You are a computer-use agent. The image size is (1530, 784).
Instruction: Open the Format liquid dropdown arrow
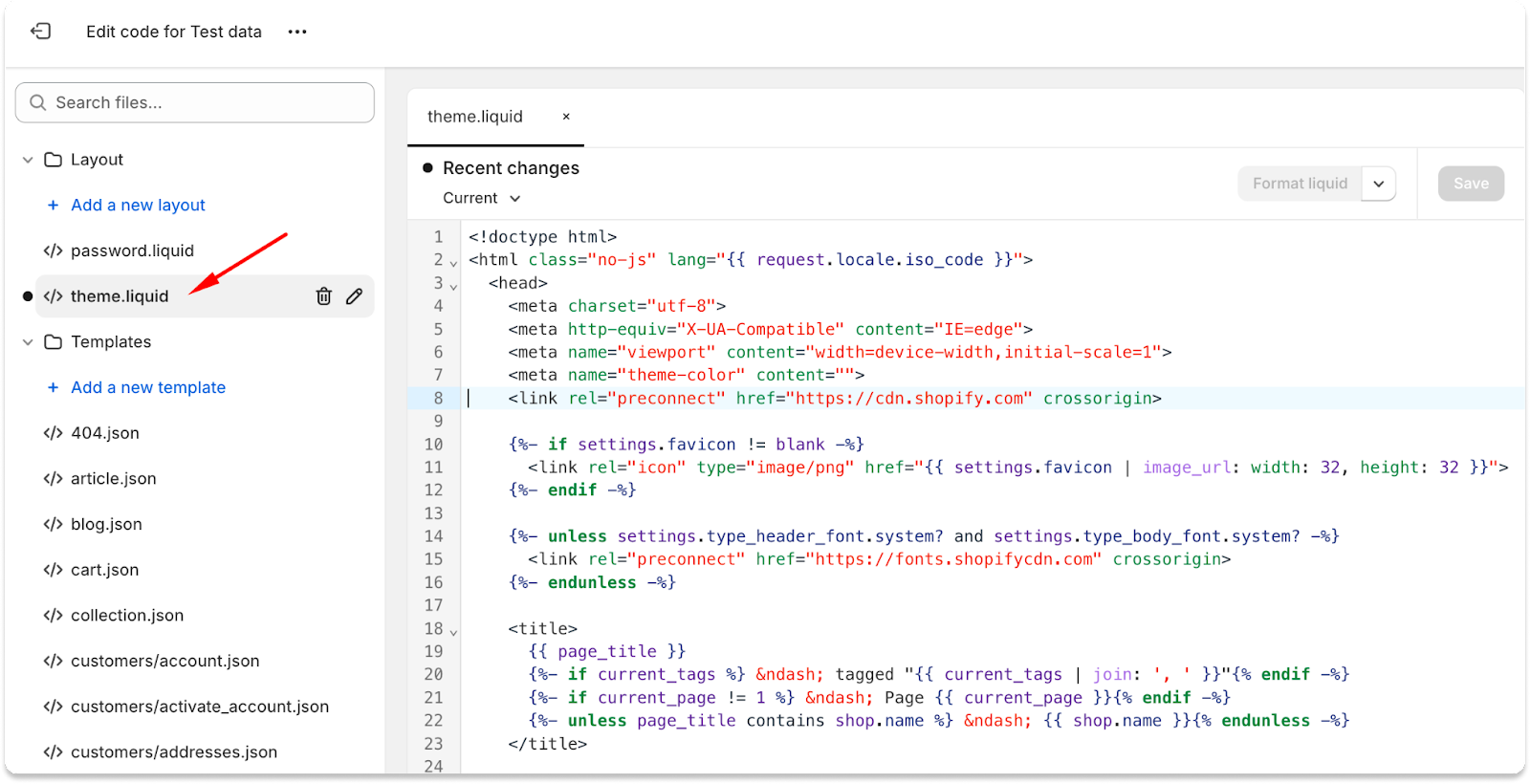1379,184
